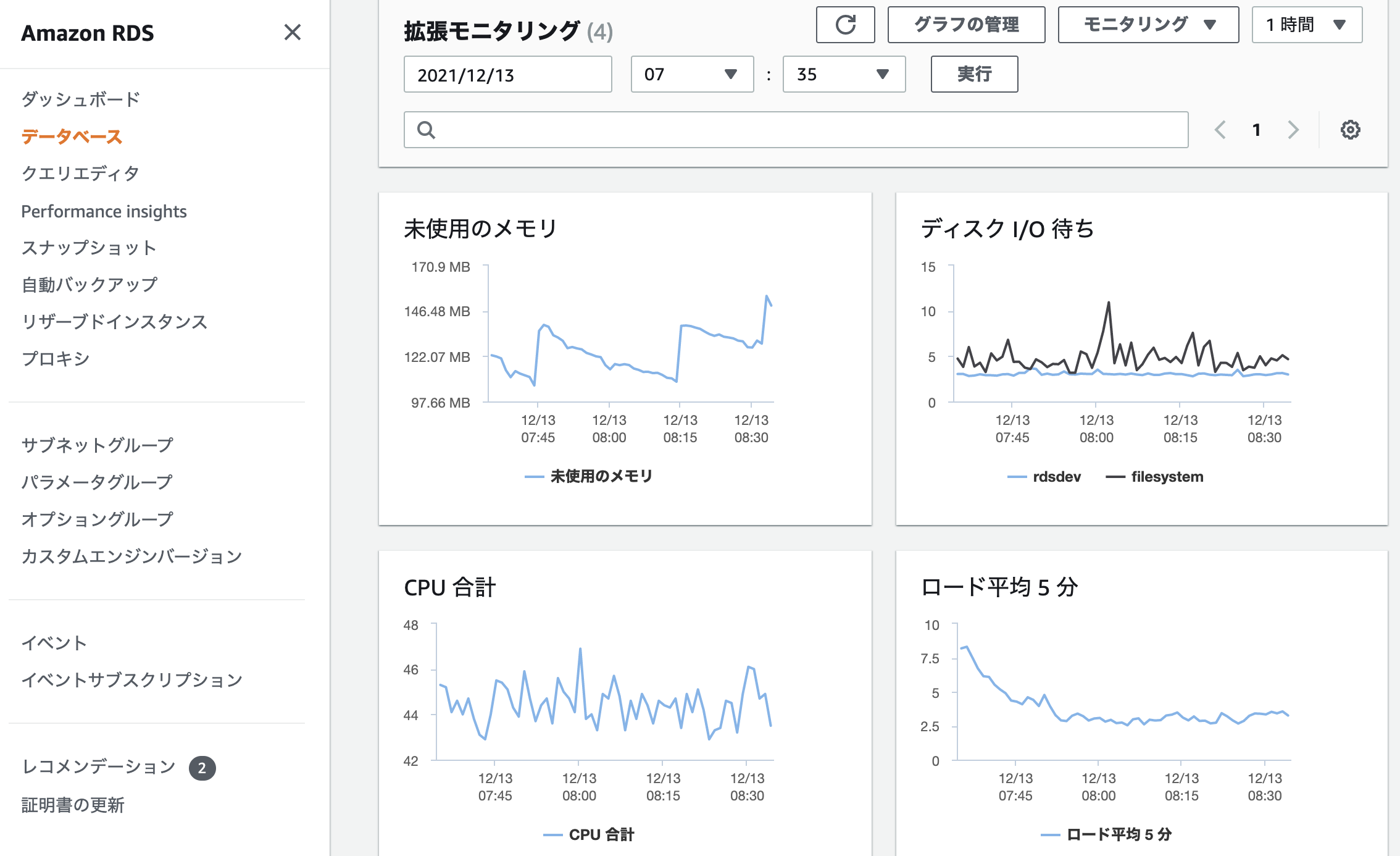Image resolution: width=1400 pixels, height=856 pixels.
Task: Select スナップショット in the sidebar
Action: pyautogui.click(x=89, y=248)
